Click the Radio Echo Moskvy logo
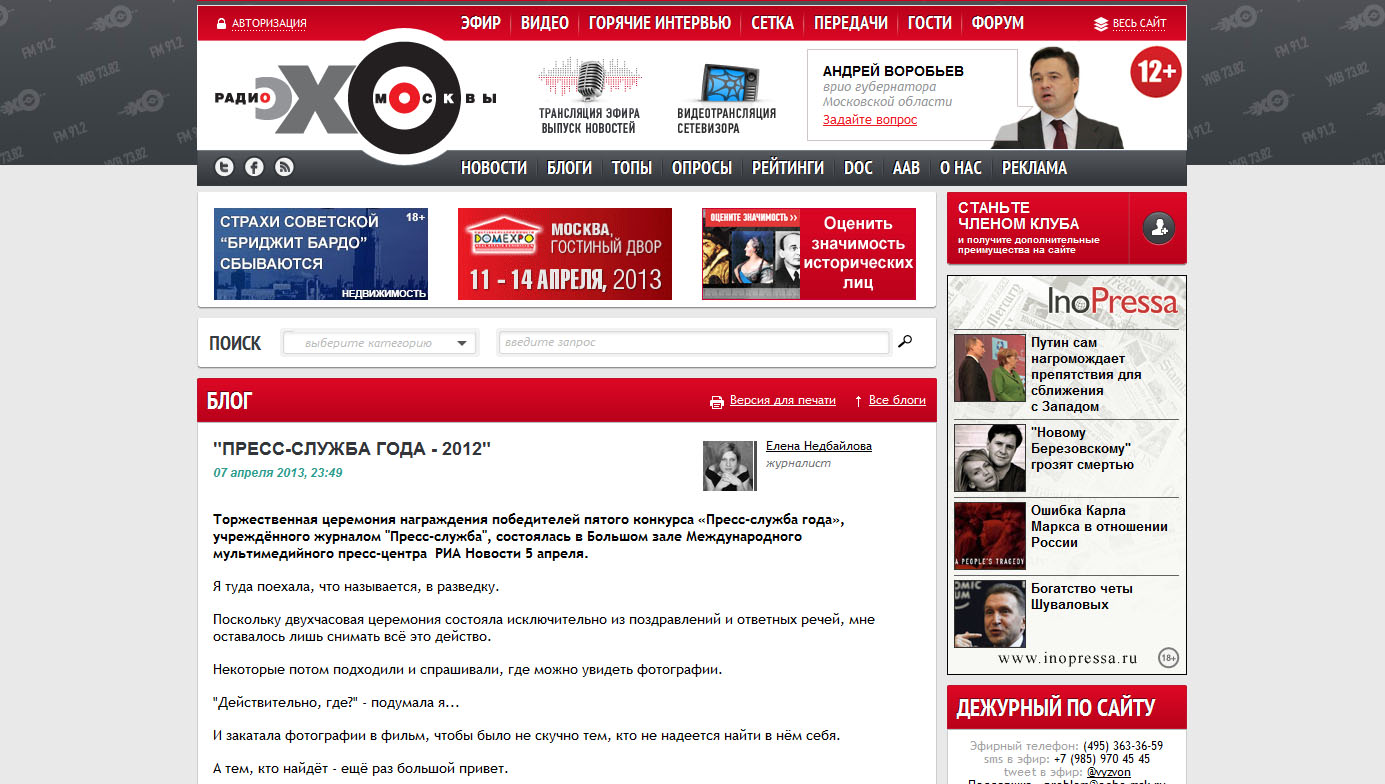The image size is (1385, 784). click(x=355, y=98)
